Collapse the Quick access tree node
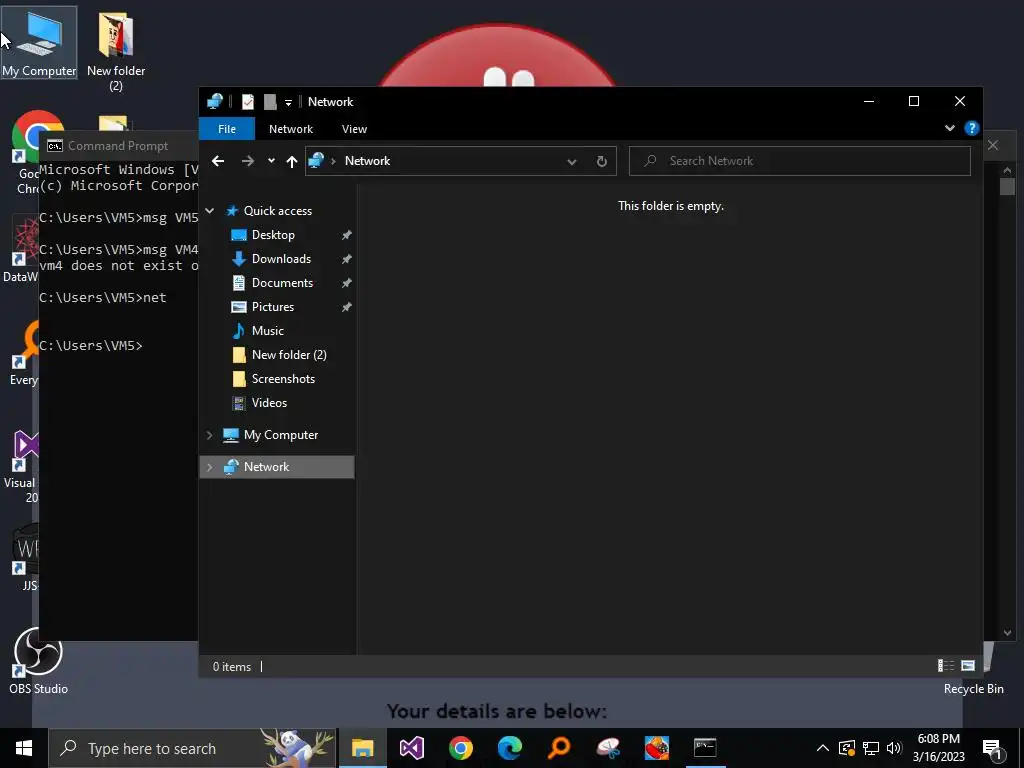 click(x=210, y=211)
